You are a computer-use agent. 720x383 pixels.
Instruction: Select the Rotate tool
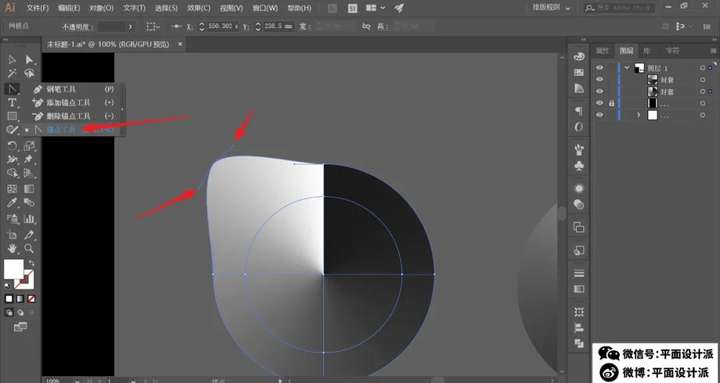(x=12, y=146)
